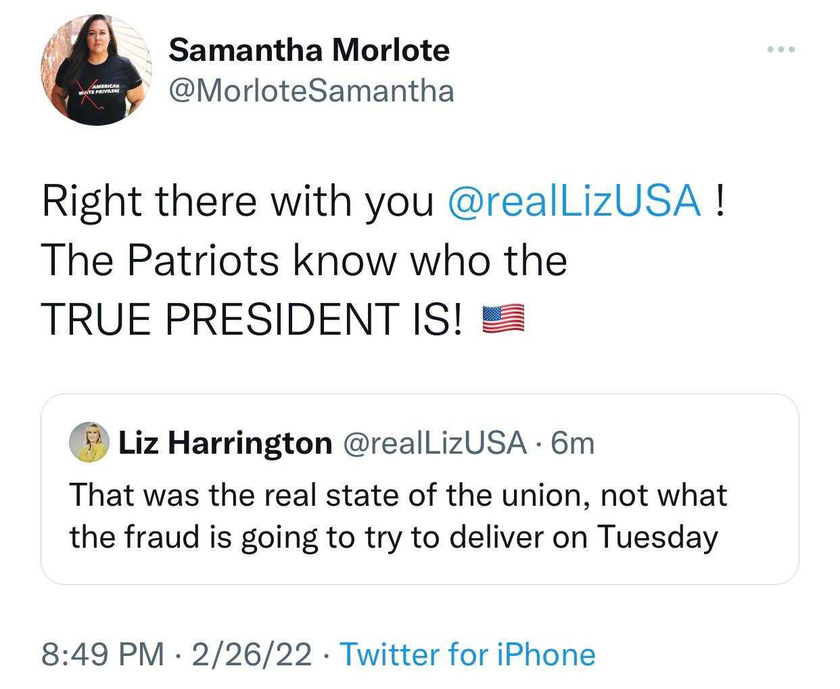Image resolution: width=840 pixels, height=689 pixels.
Task: Click @realLizUSA handle in quoted tweet
Action: pos(434,443)
